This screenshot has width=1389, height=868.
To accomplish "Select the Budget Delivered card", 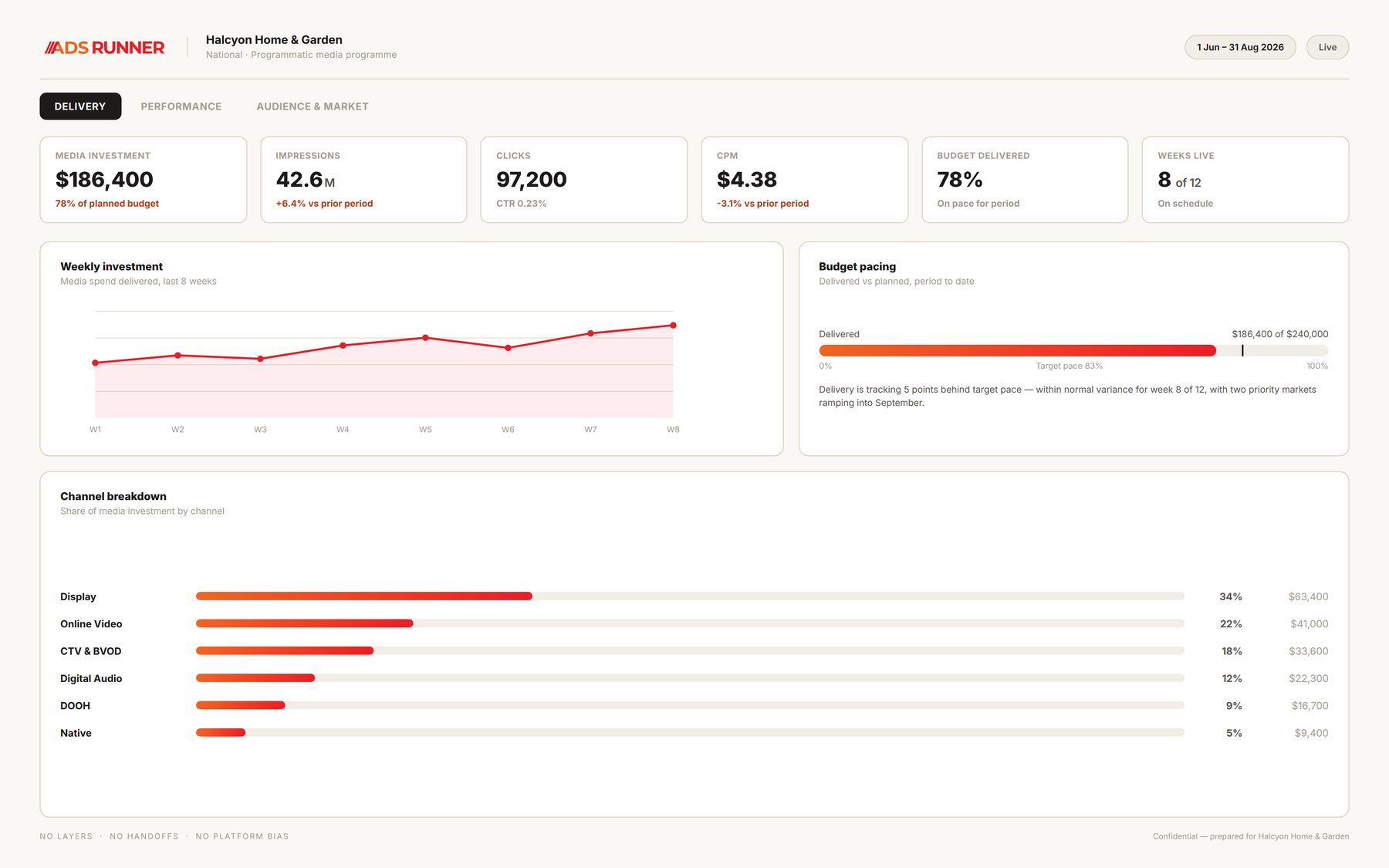I will pyautogui.click(x=1025, y=180).
